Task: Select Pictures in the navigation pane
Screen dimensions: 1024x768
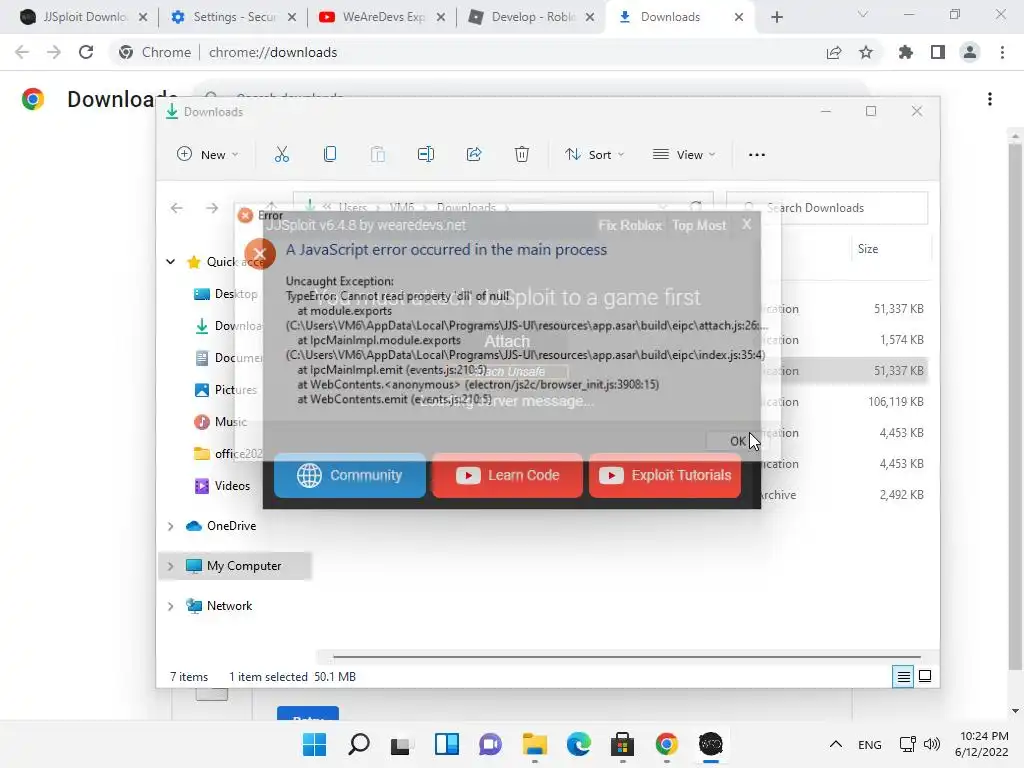Action: (x=226, y=390)
